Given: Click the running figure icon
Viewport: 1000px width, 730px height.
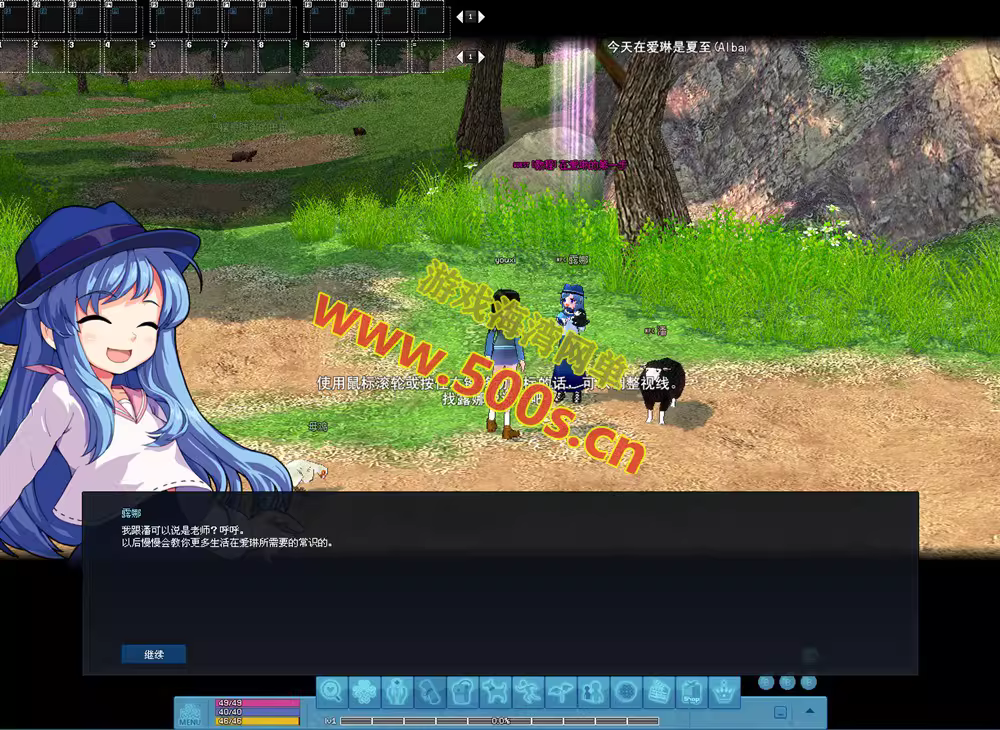Looking at the screenshot, I should point(527,691).
